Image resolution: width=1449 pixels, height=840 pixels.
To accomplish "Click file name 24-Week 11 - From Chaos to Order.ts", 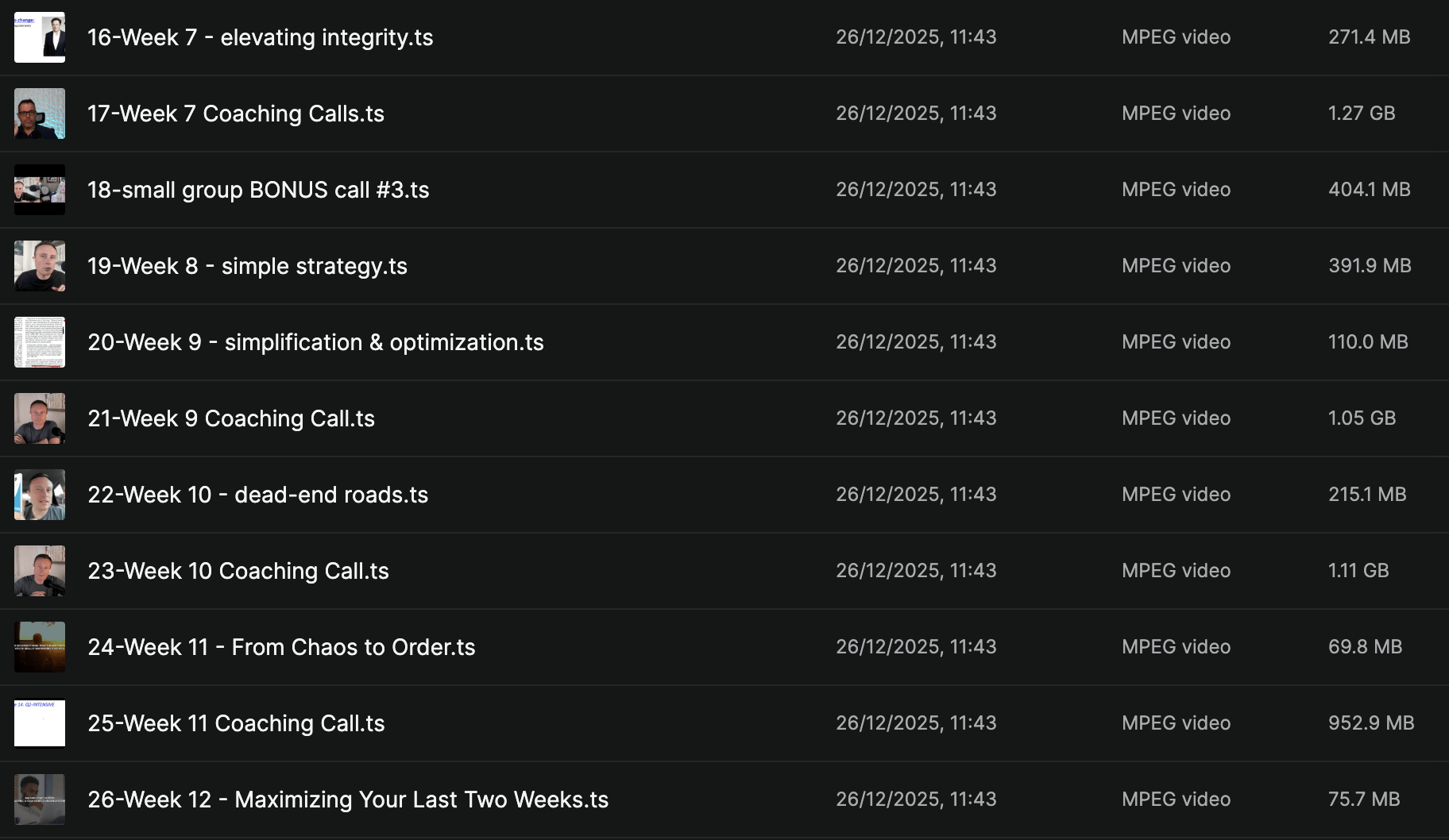I will coord(281,647).
